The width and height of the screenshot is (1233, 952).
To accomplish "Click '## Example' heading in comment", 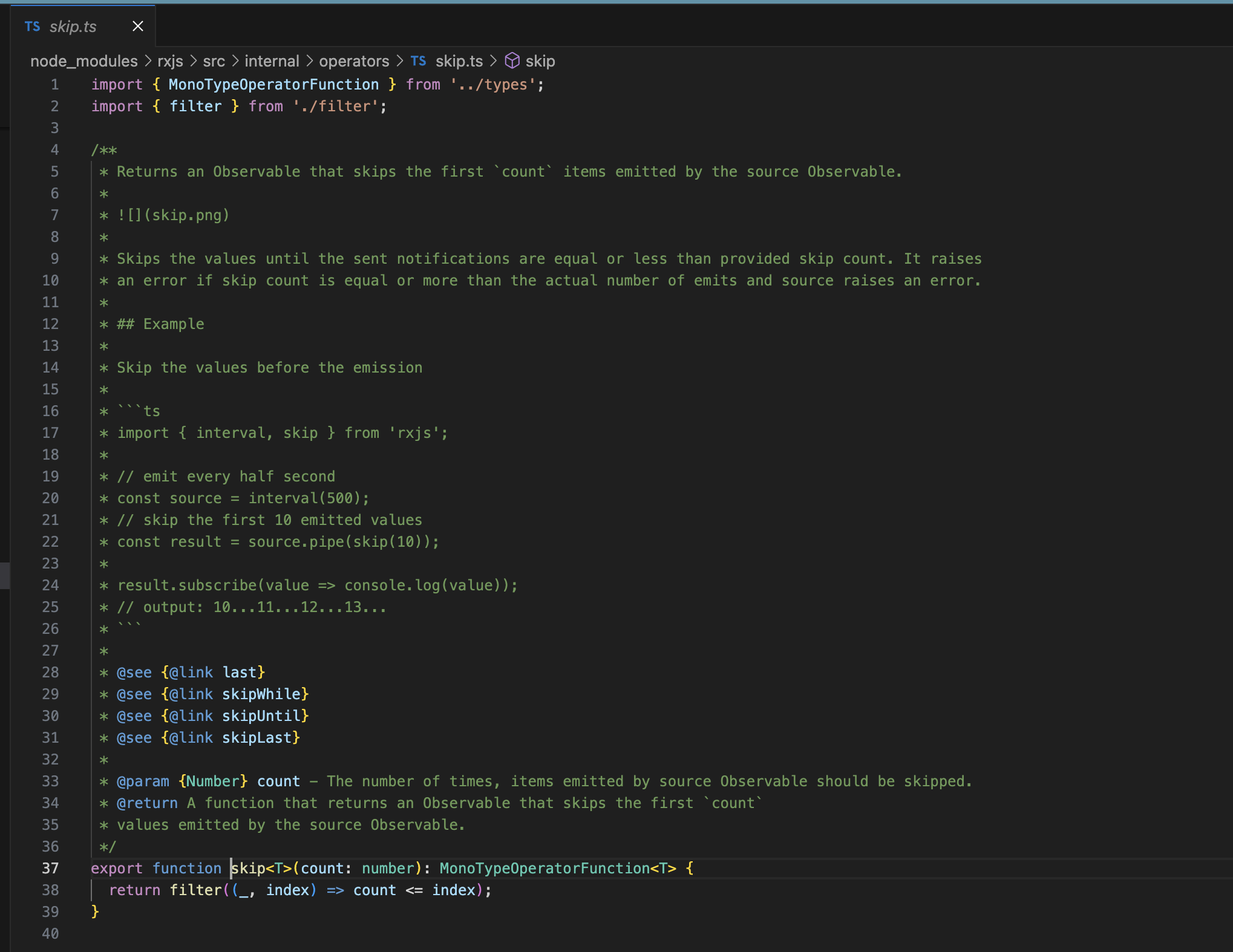I will pos(160,324).
